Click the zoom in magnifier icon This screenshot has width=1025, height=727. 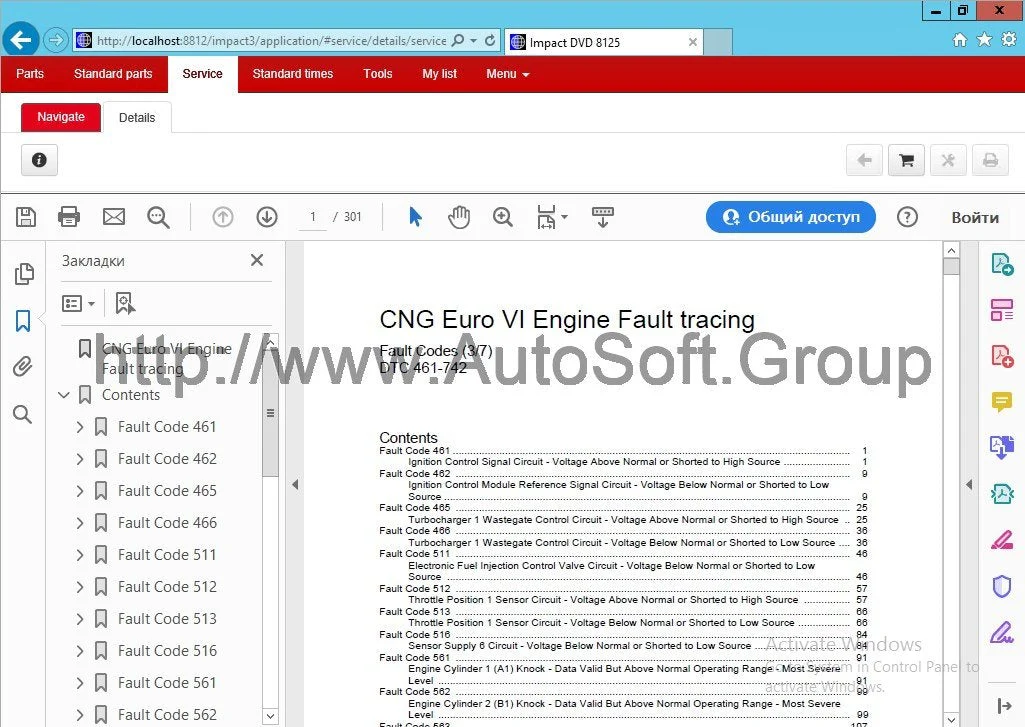[x=502, y=217]
